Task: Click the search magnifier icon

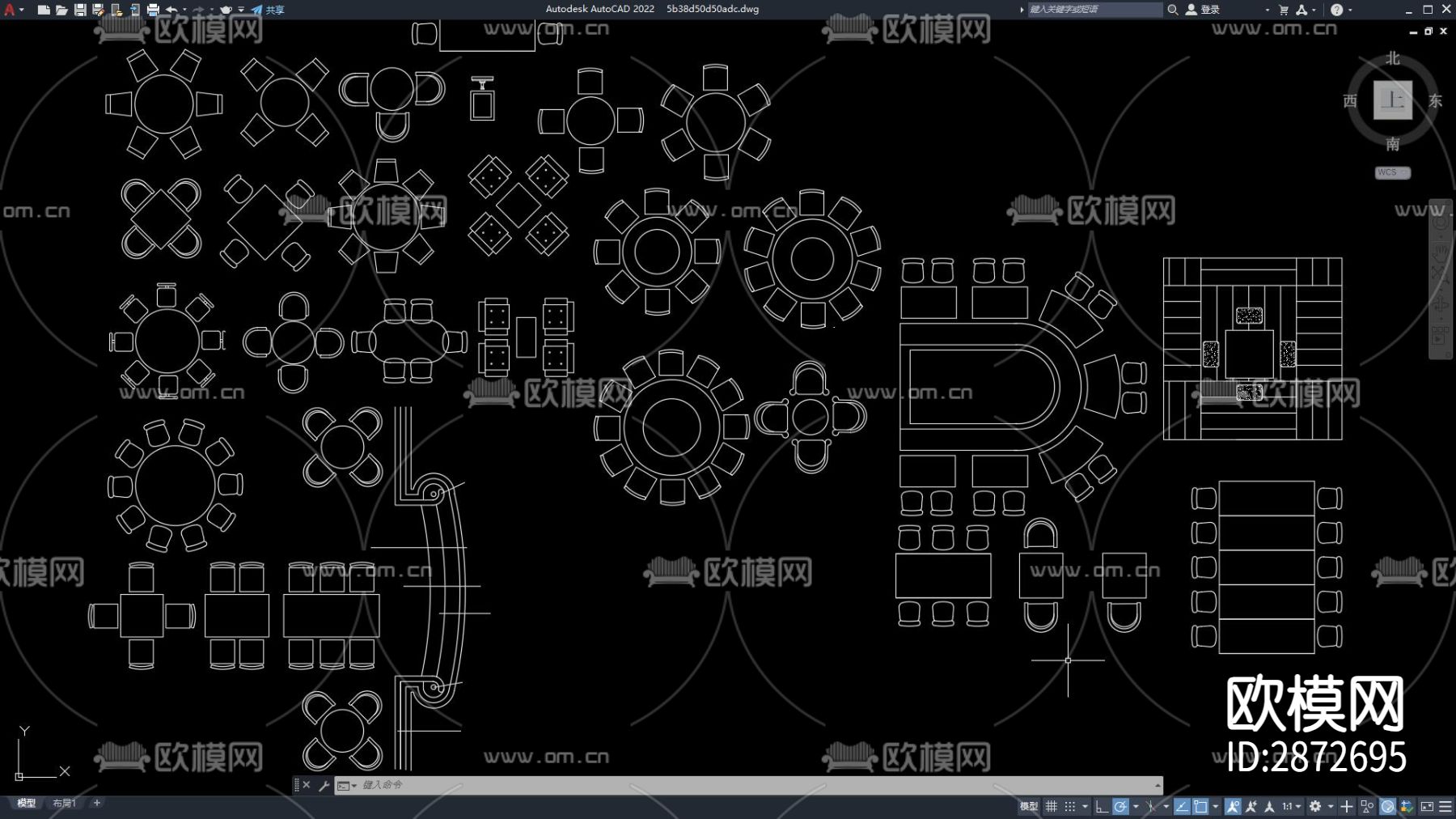Action: pyautogui.click(x=1173, y=10)
